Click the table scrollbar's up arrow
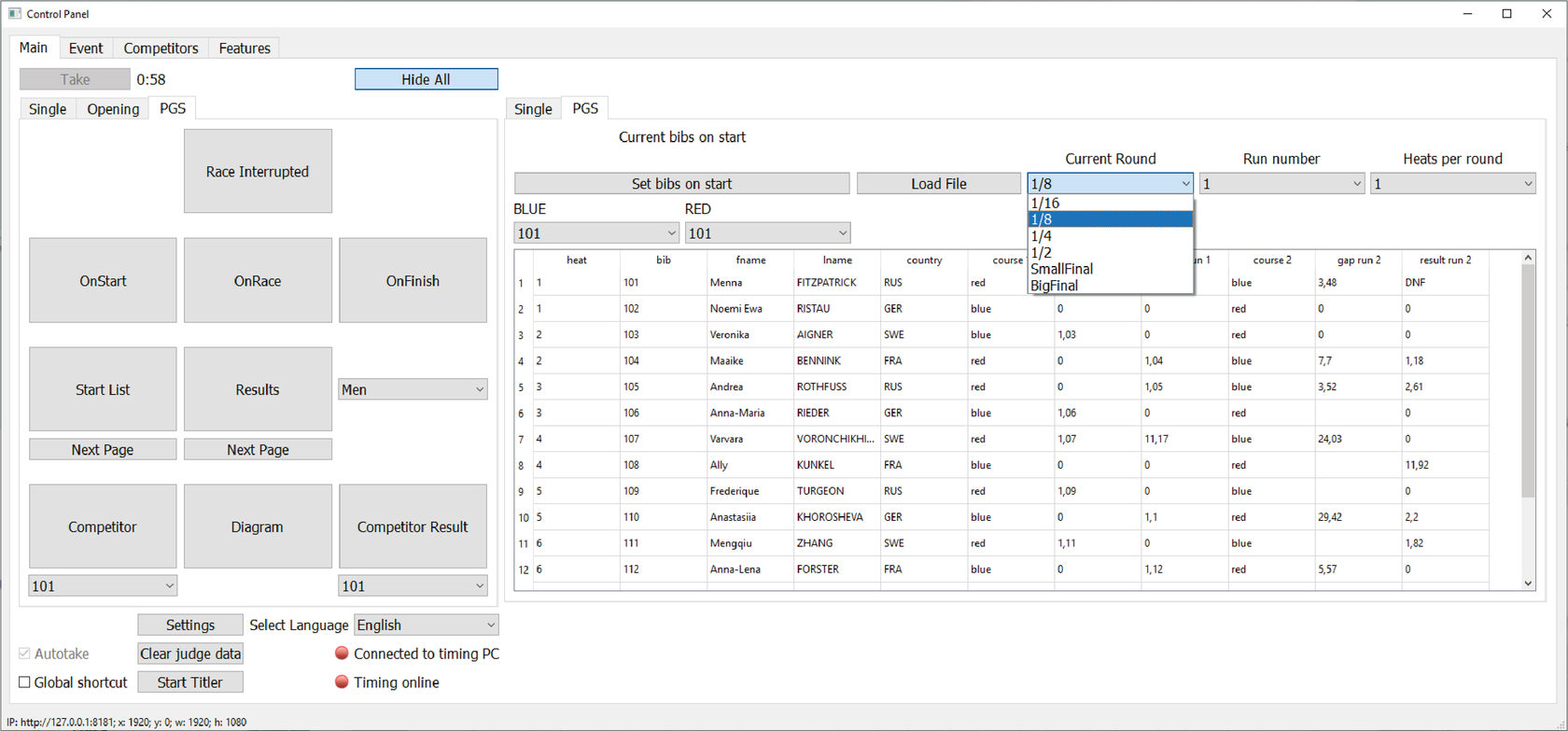 tap(1528, 258)
